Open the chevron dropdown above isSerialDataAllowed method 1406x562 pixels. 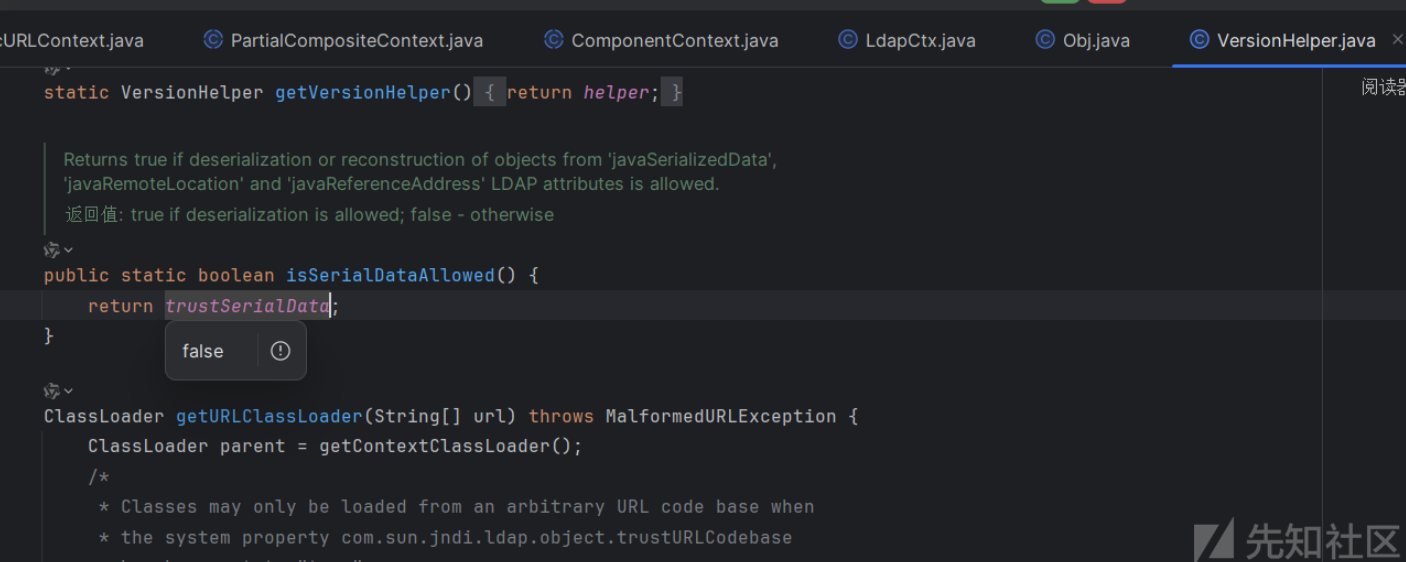pyautogui.click(x=68, y=249)
